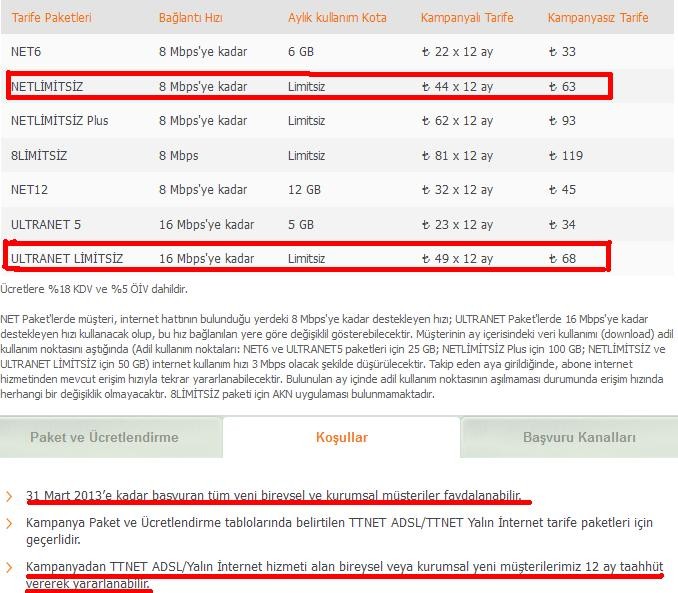The image size is (678, 593).
Task: Open the Paket ve Ücretlendirme tab
Action: [x=104, y=437]
